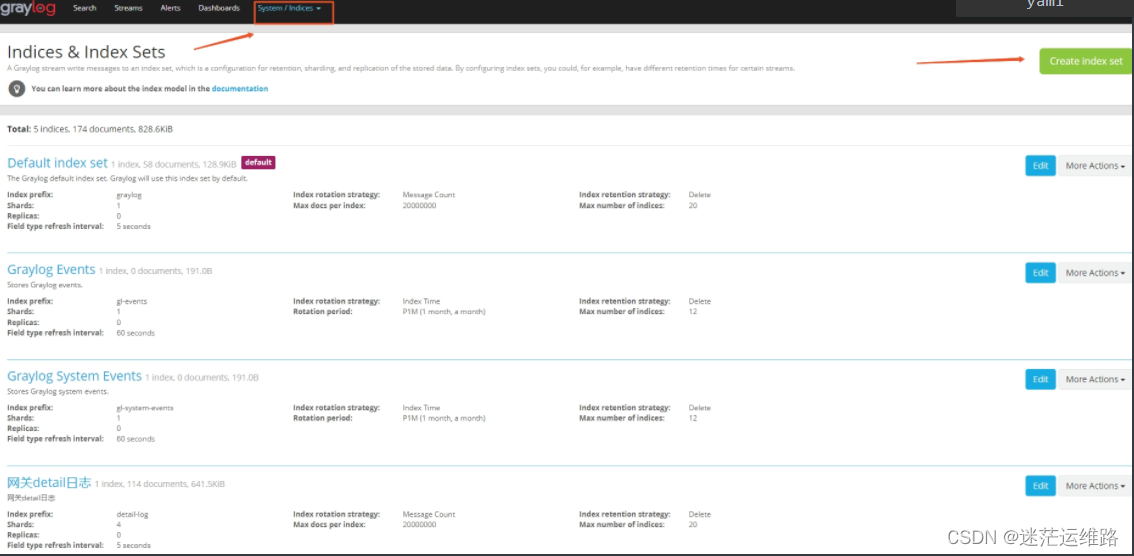Click the Create index set button
1134x556 pixels.
1086,61
